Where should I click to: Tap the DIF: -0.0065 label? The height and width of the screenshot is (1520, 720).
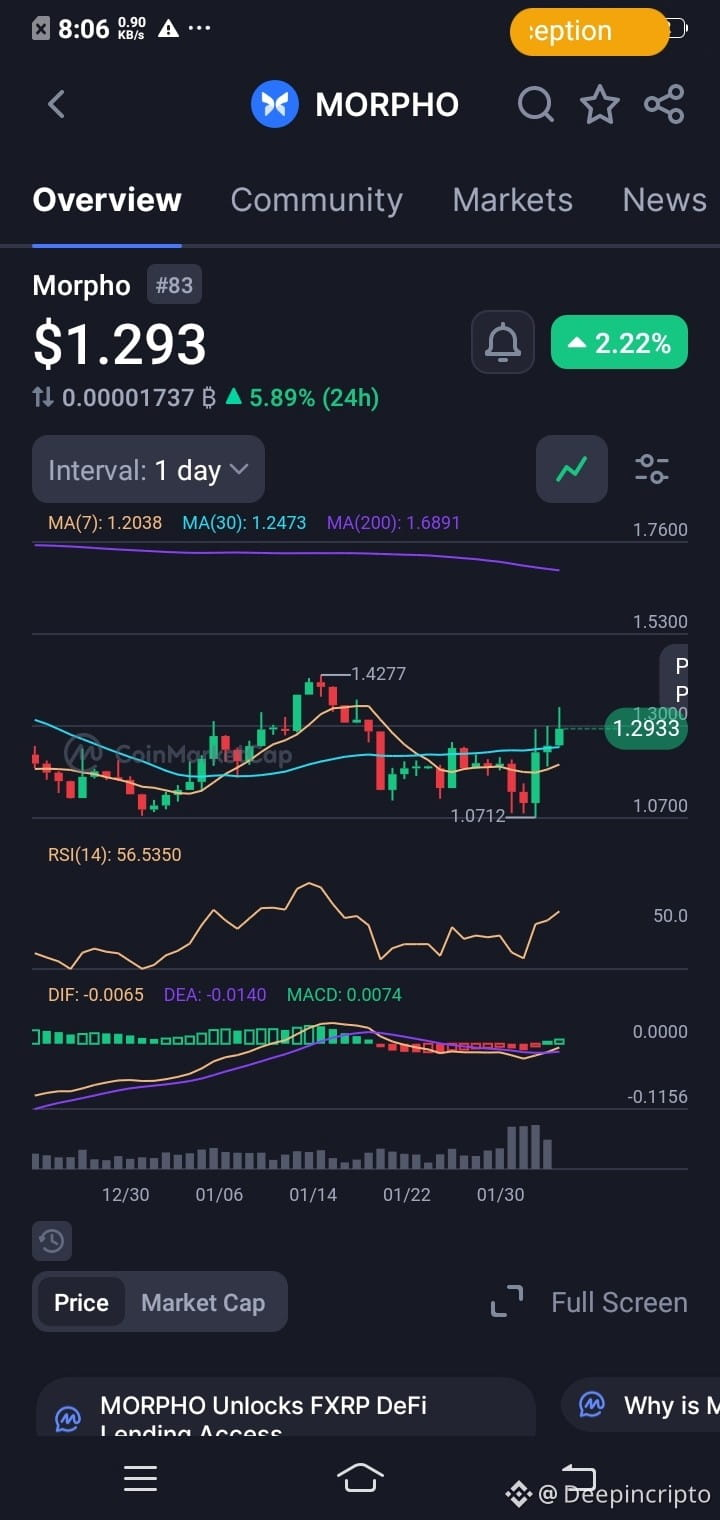(x=96, y=994)
